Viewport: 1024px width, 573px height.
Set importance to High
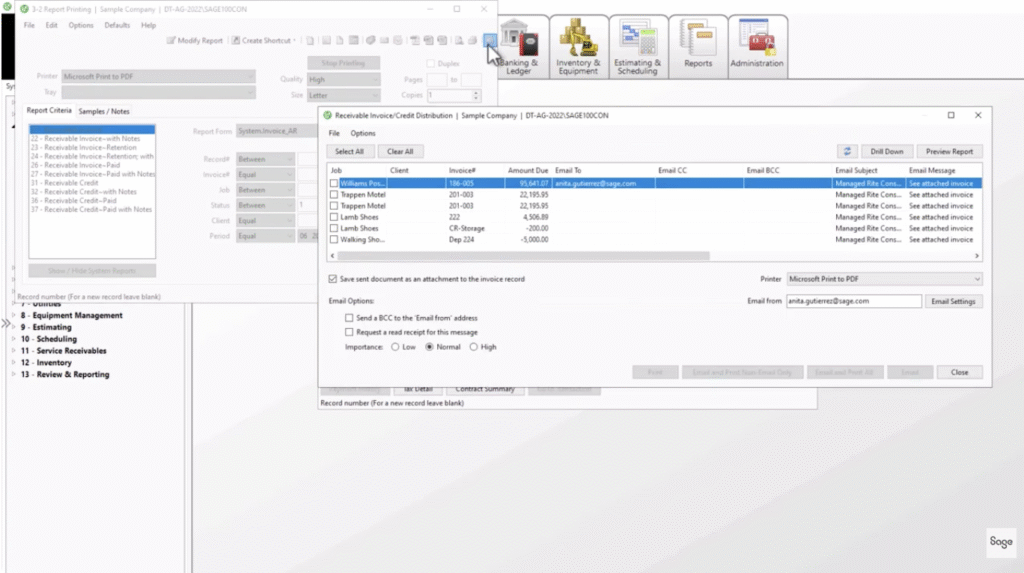tap(473, 347)
